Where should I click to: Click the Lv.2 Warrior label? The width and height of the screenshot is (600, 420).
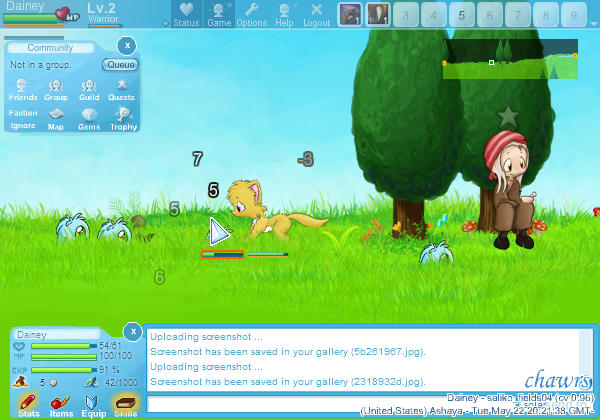(103, 13)
